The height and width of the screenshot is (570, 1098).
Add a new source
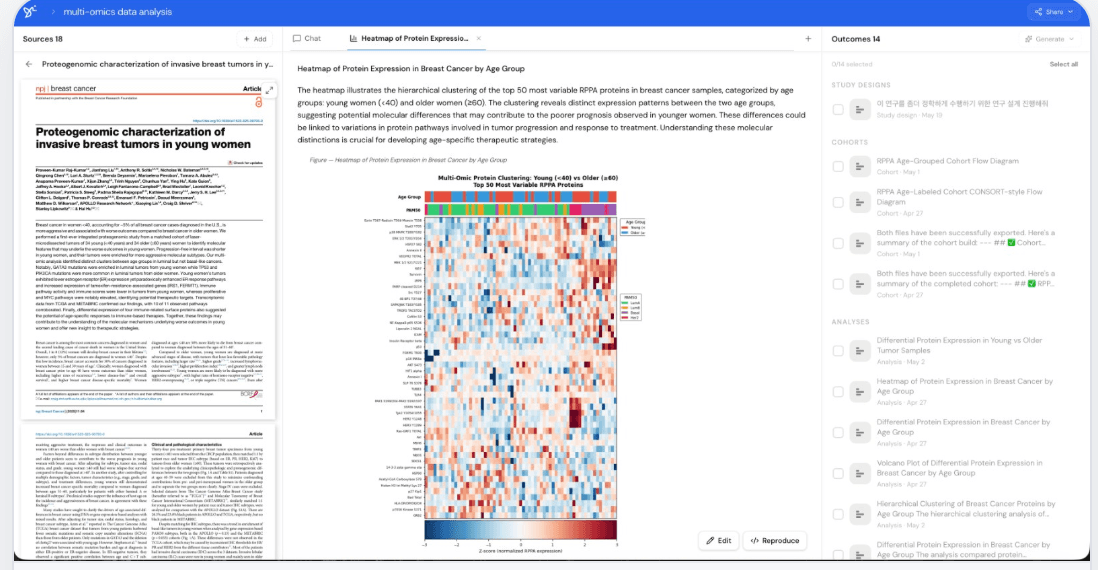tap(256, 39)
